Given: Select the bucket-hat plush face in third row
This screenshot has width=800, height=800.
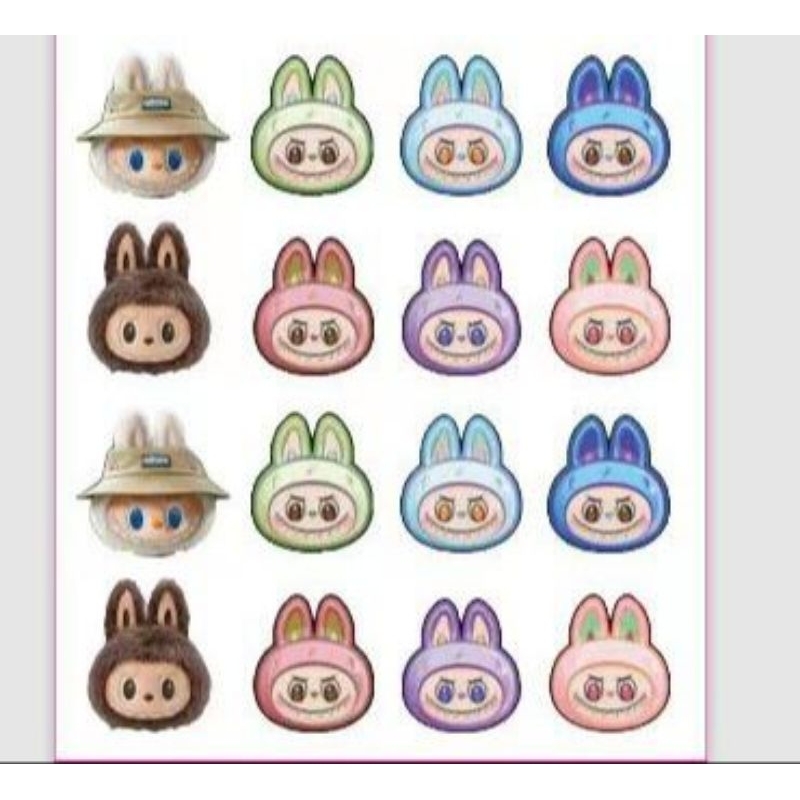Looking at the screenshot, I should click(153, 485).
